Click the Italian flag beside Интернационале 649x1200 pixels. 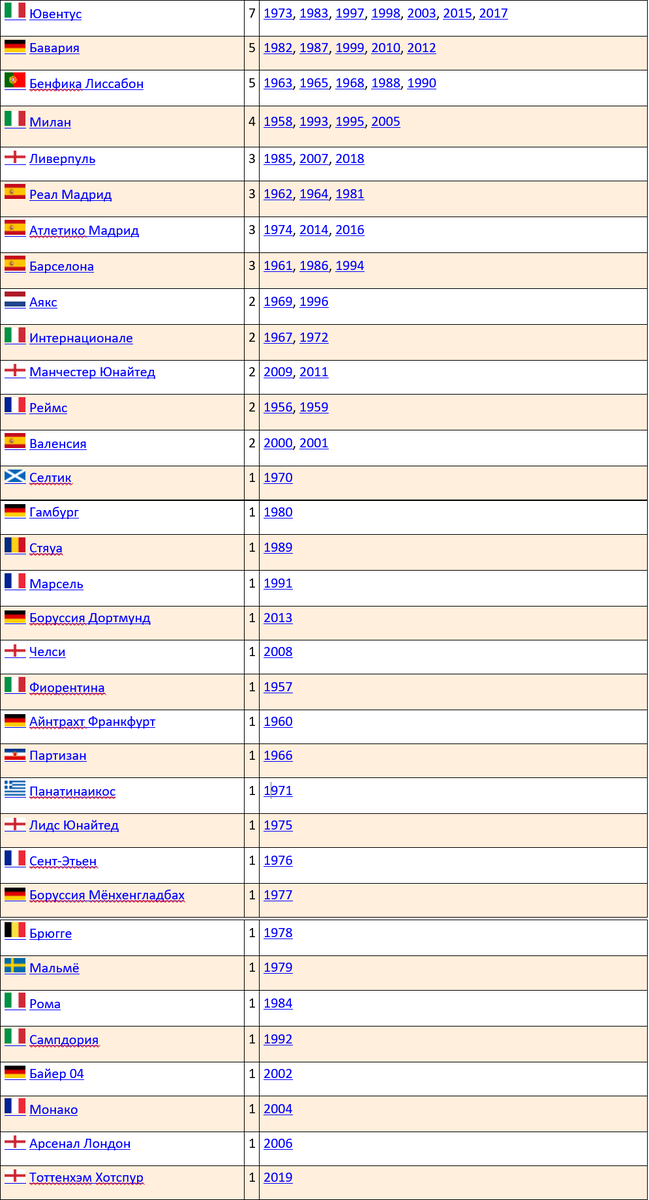pyautogui.click(x=15, y=336)
